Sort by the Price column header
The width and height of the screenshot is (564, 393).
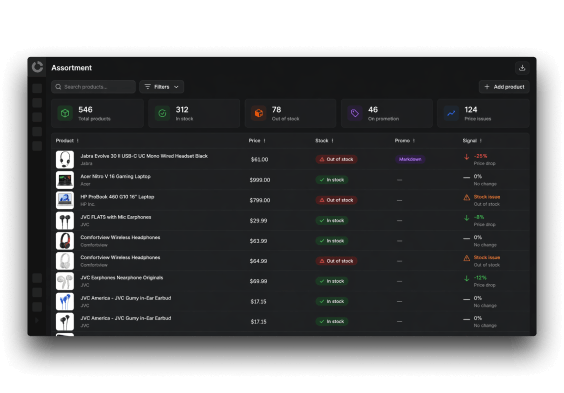[257, 141]
